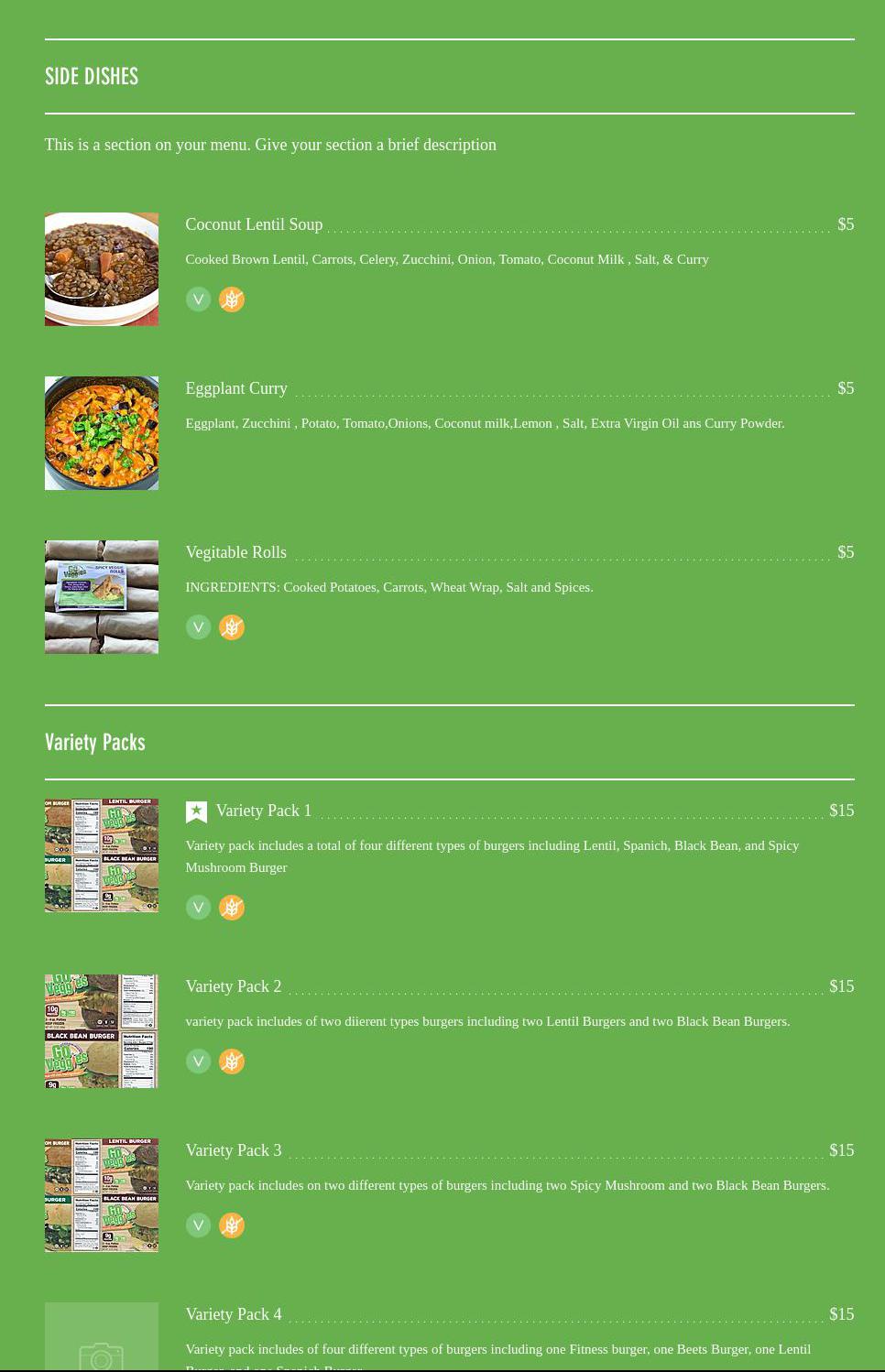Click the Variety Packs section heading
This screenshot has width=885, height=1372.
(95, 742)
